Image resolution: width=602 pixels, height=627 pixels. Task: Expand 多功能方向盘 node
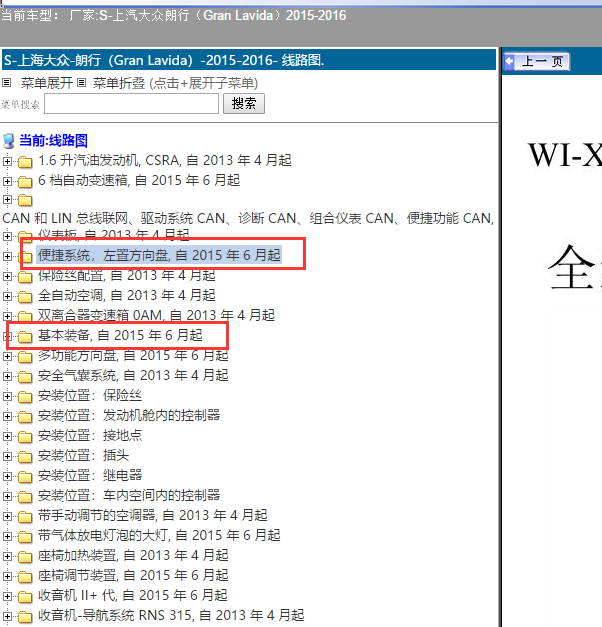coord(7,356)
